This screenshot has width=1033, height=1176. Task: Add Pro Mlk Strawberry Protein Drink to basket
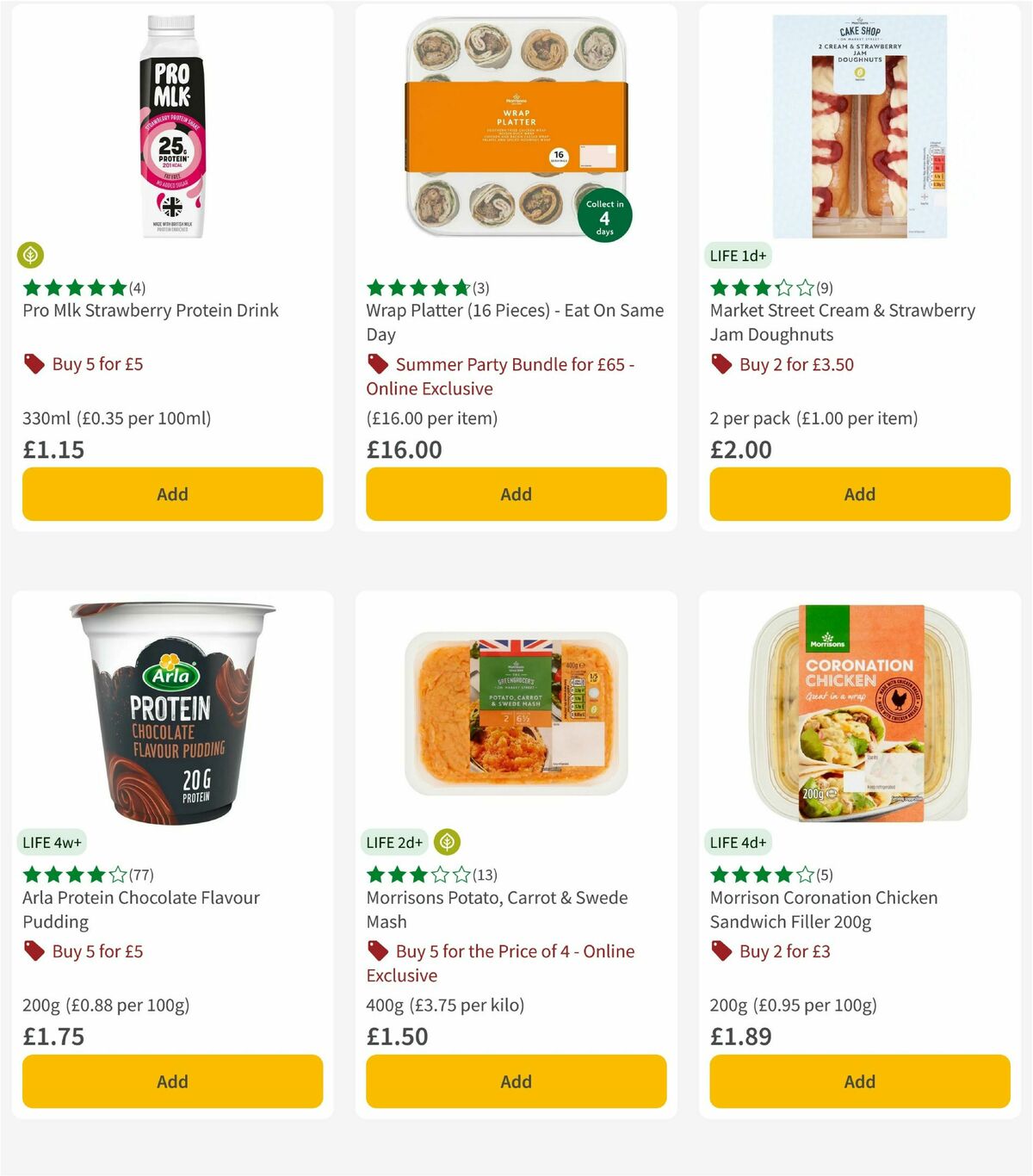[x=172, y=493]
